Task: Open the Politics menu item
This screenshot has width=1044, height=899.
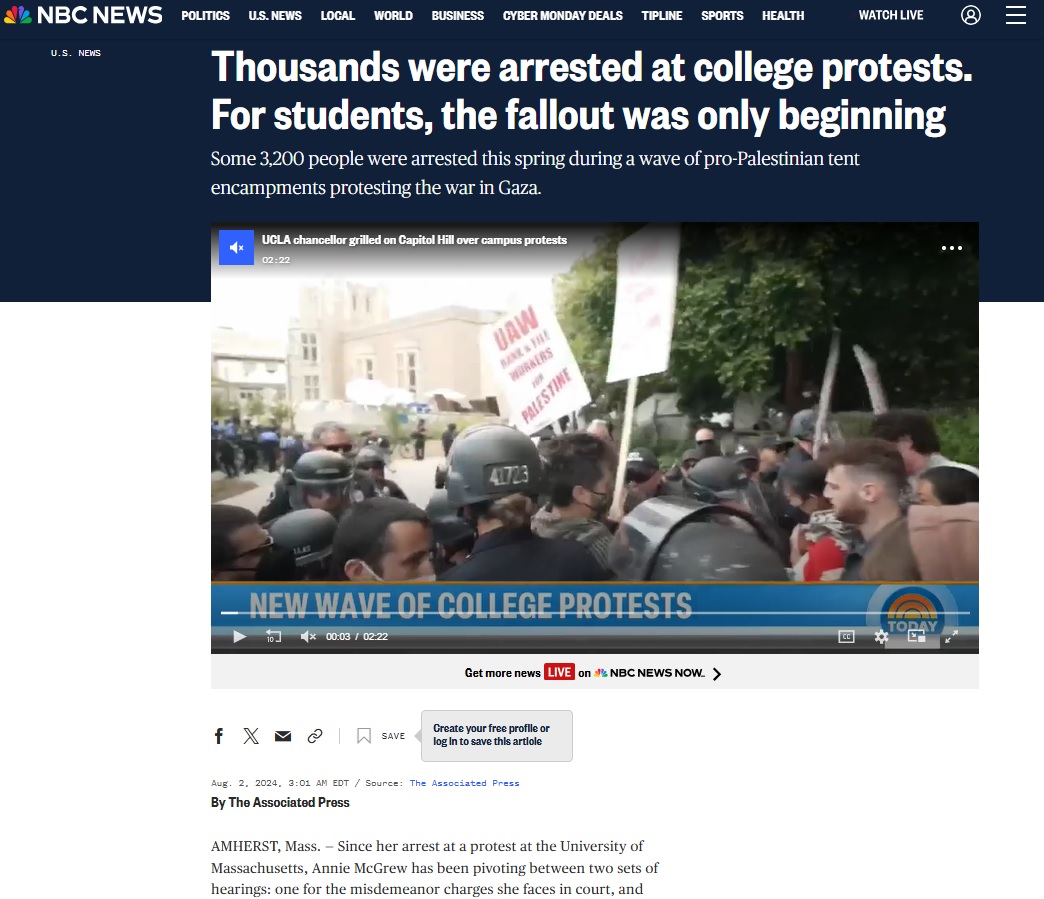Action: (205, 15)
